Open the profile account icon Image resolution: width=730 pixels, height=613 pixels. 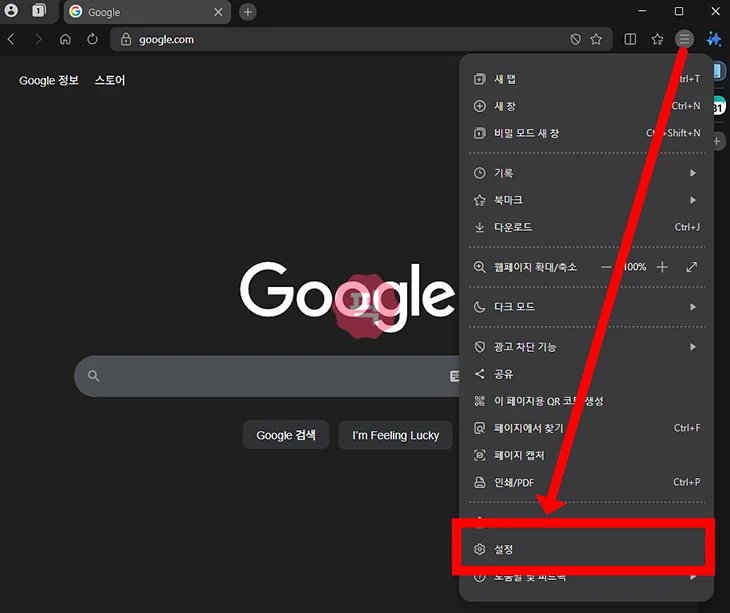click(11, 11)
